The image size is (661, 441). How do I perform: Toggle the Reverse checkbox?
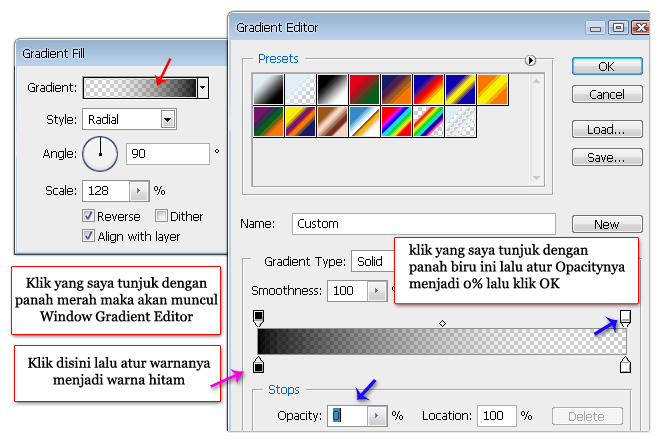(x=88, y=216)
